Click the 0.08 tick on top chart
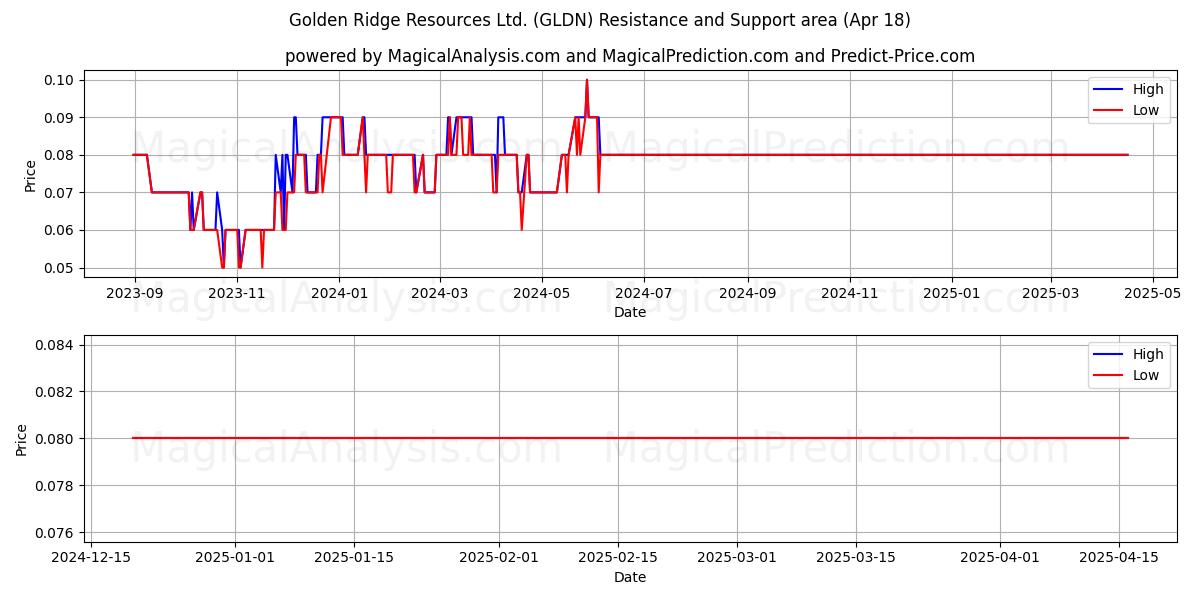Screen dimensions: 1200x600 pyautogui.click(x=61, y=155)
